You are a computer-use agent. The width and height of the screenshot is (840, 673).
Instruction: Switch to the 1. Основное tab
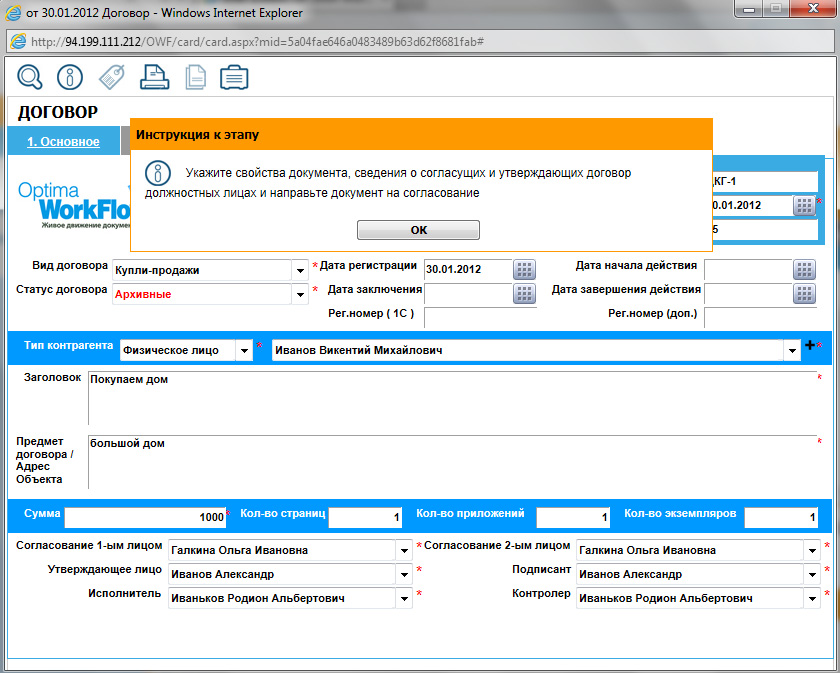pyautogui.click(x=64, y=141)
